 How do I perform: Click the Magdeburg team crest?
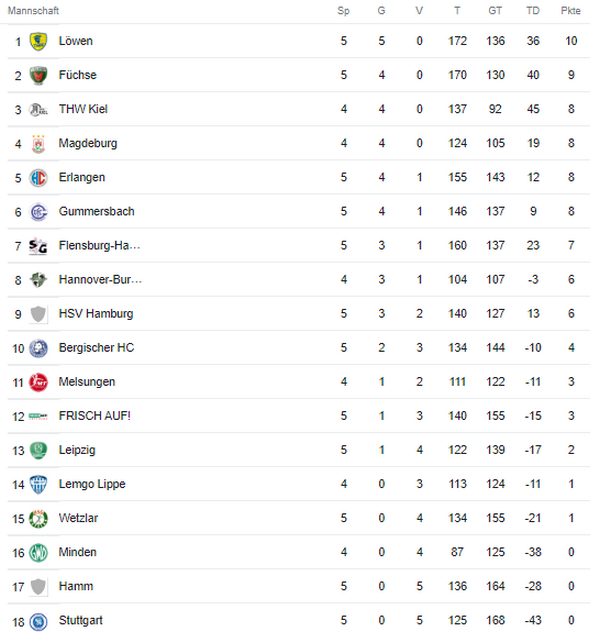click(38, 144)
